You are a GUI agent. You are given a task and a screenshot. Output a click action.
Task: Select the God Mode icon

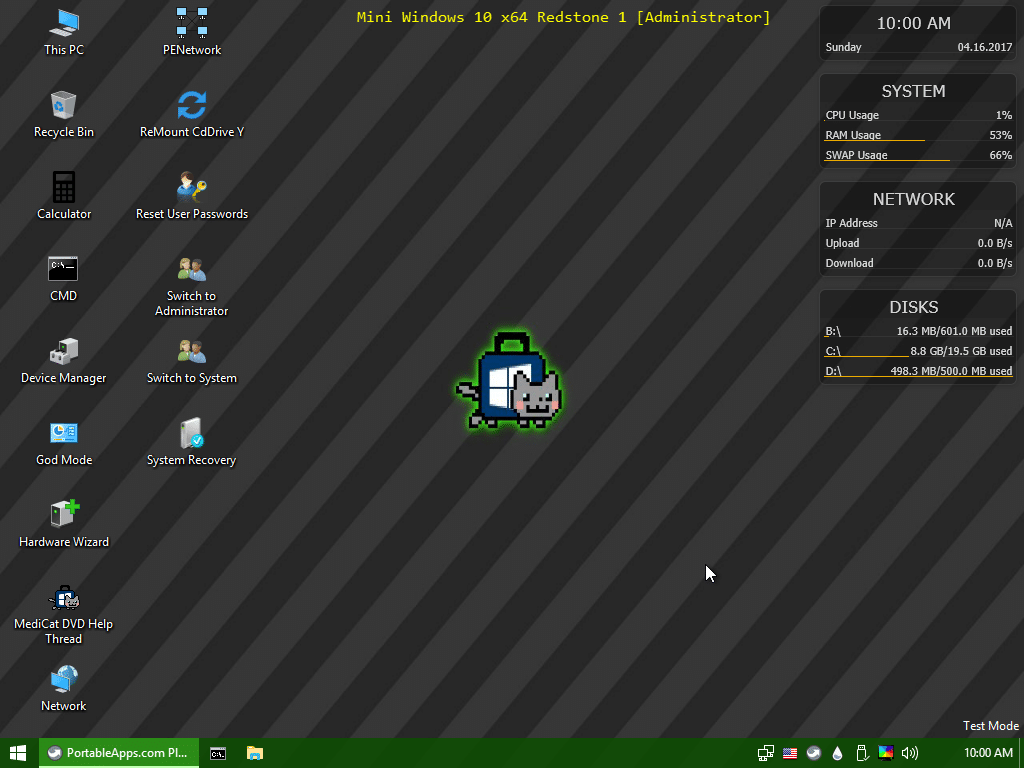pos(64,442)
